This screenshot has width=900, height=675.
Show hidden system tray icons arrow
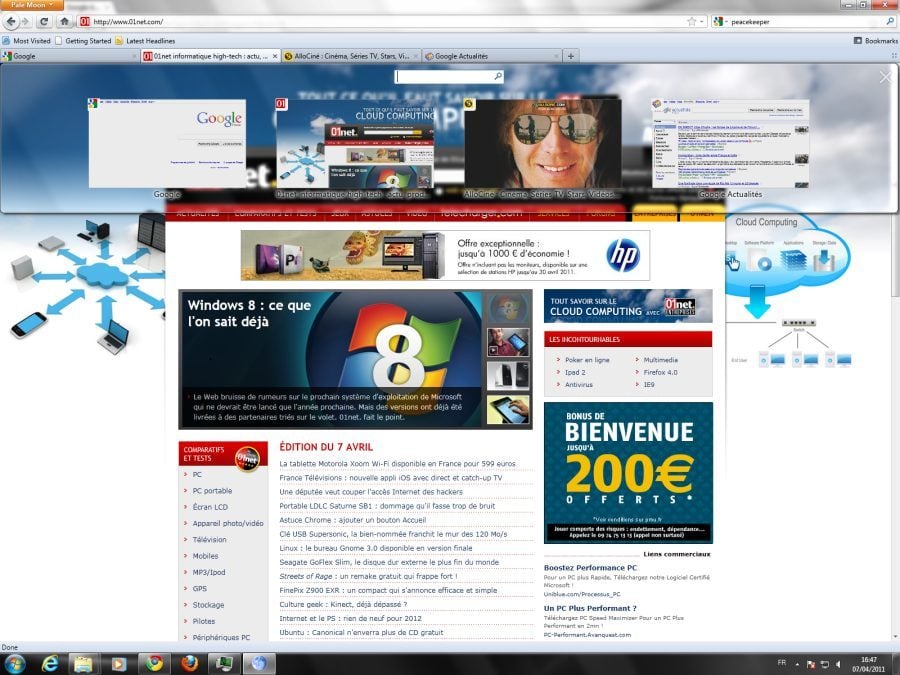[799, 663]
